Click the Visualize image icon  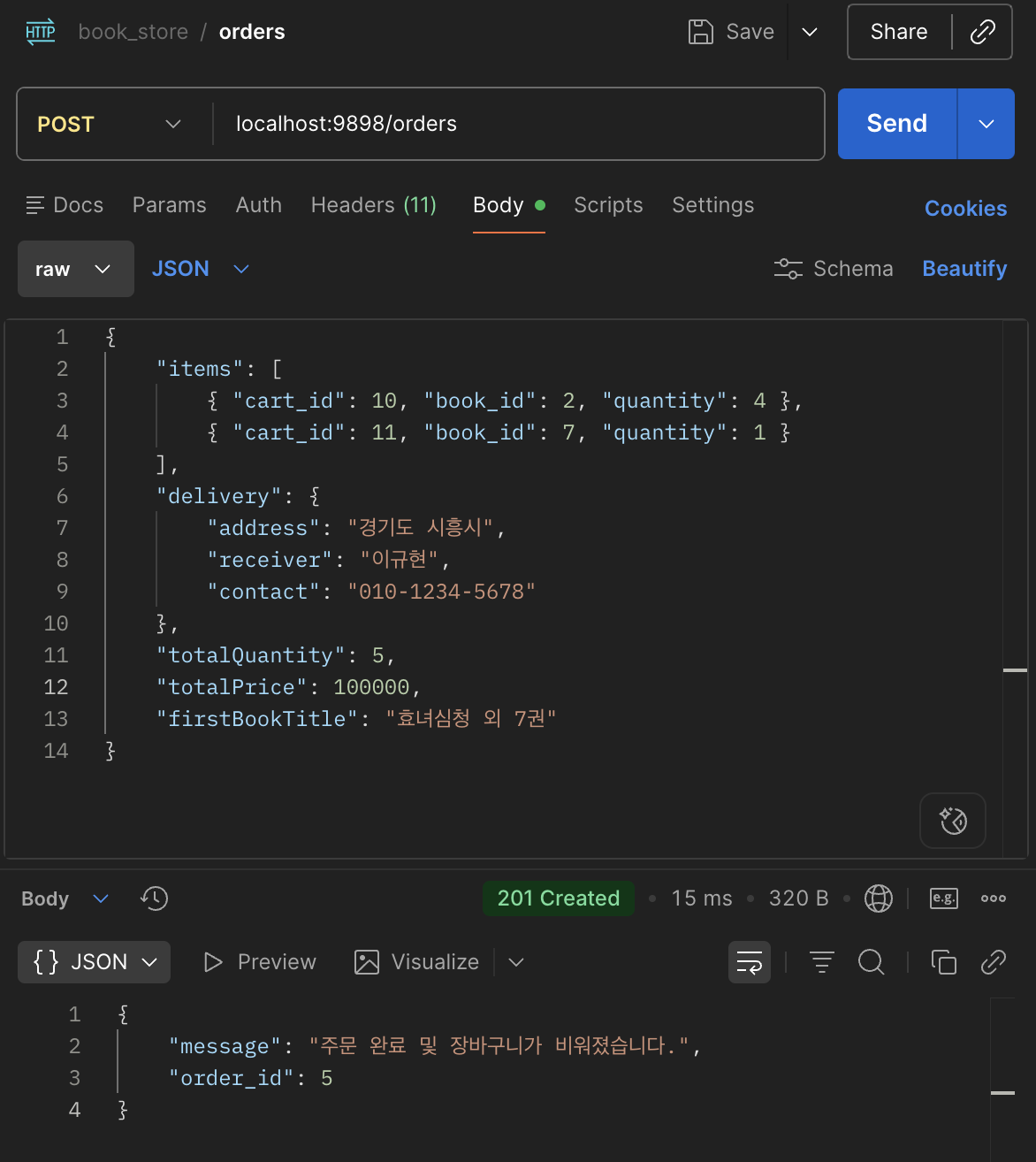(367, 962)
